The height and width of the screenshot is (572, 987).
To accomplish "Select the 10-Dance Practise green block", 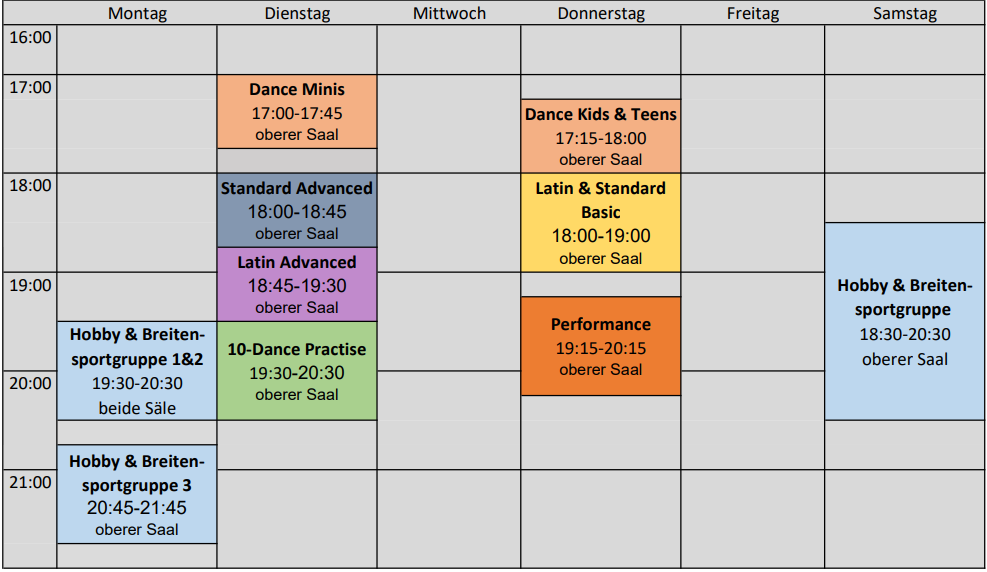I will tap(297, 371).
